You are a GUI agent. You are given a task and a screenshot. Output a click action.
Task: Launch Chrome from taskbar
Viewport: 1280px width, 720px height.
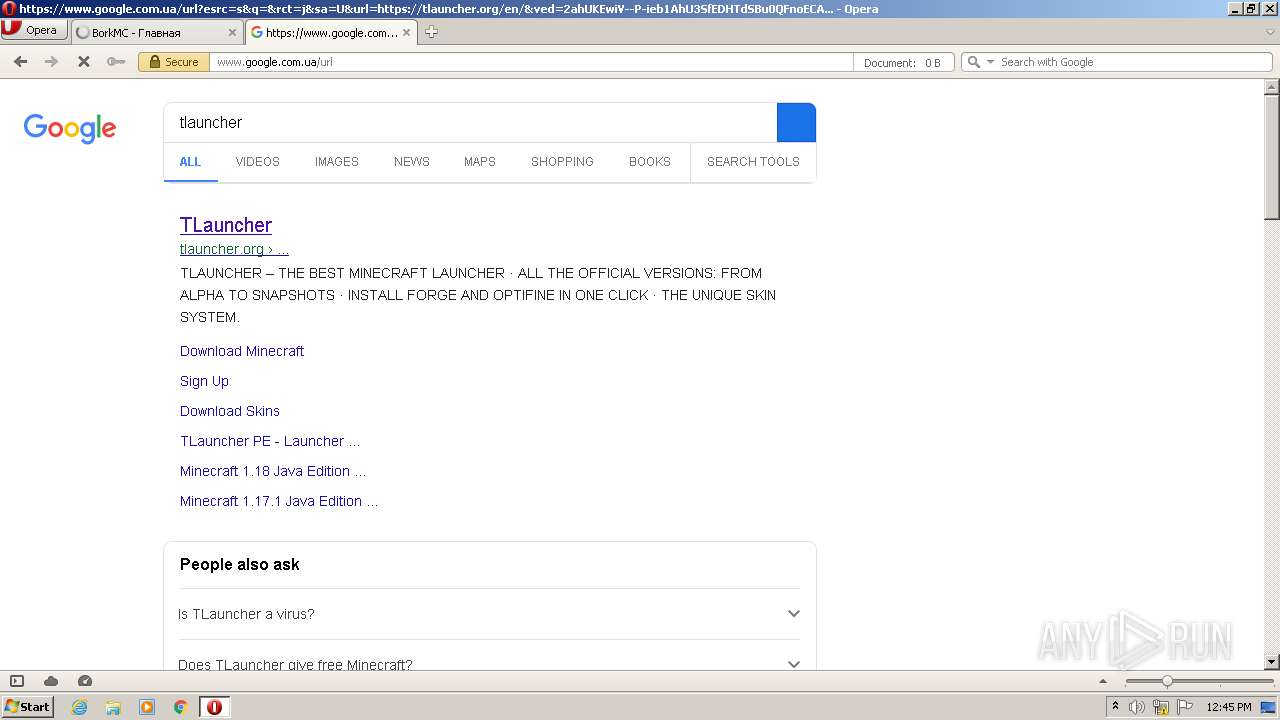point(181,707)
